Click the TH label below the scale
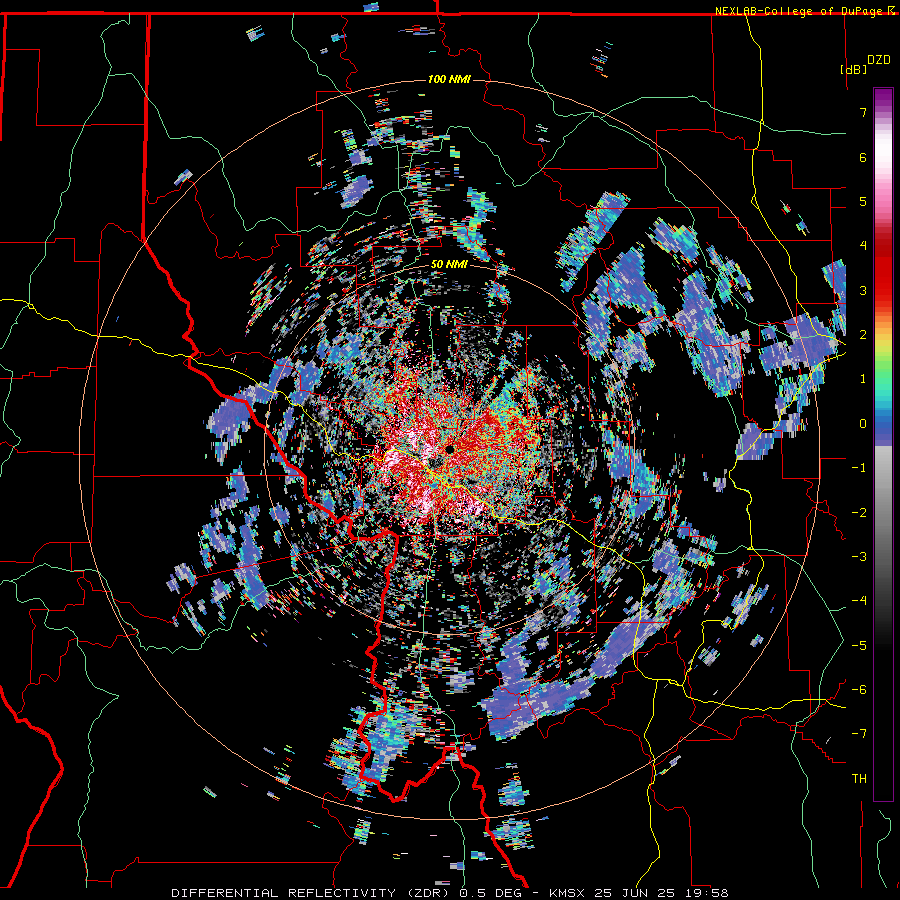This screenshot has width=900, height=900. click(x=859, y=778)
